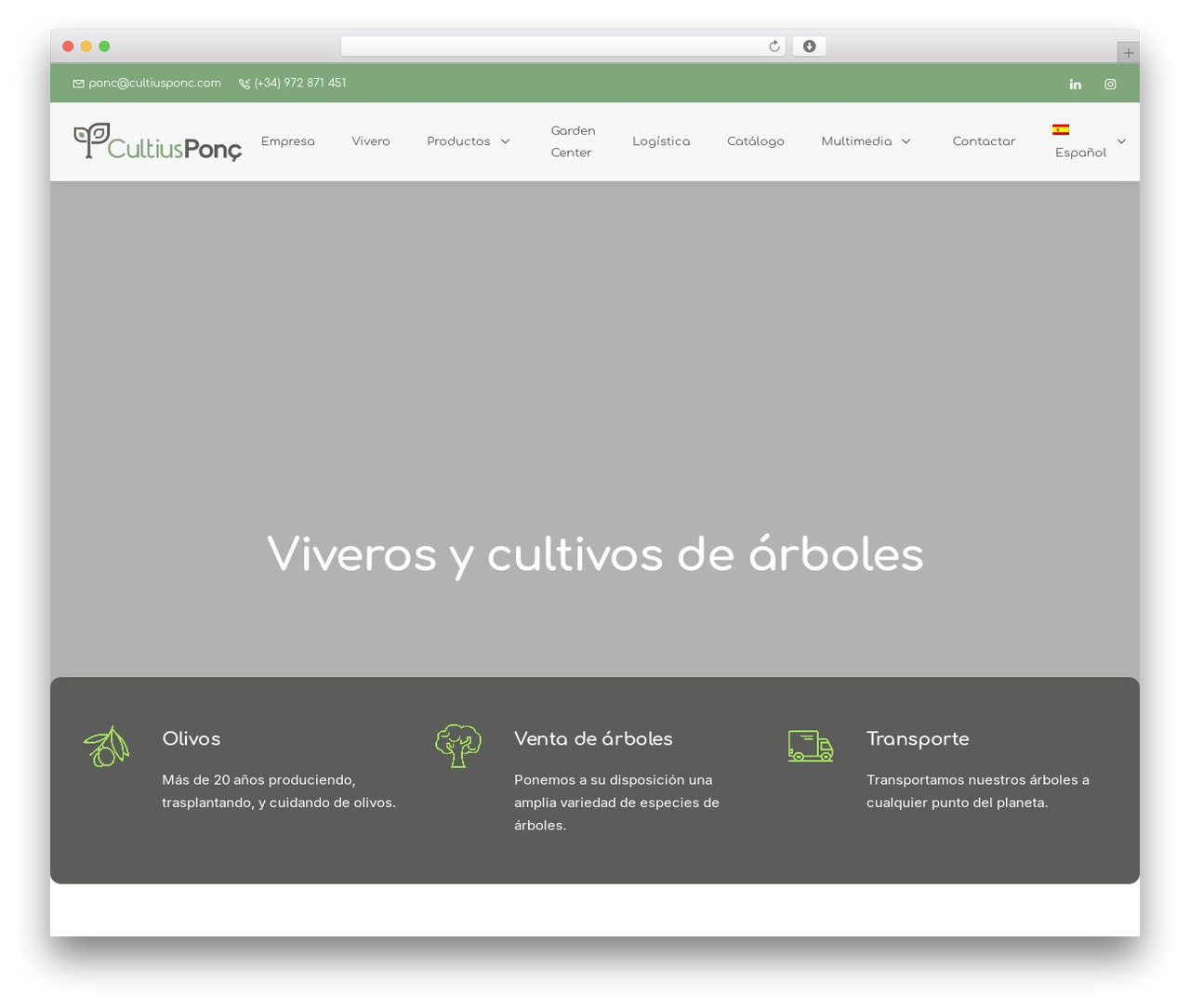Click the delivery truck icon
The height and width of the screenshot is (1008, 1190).
(x=811, y=746)
